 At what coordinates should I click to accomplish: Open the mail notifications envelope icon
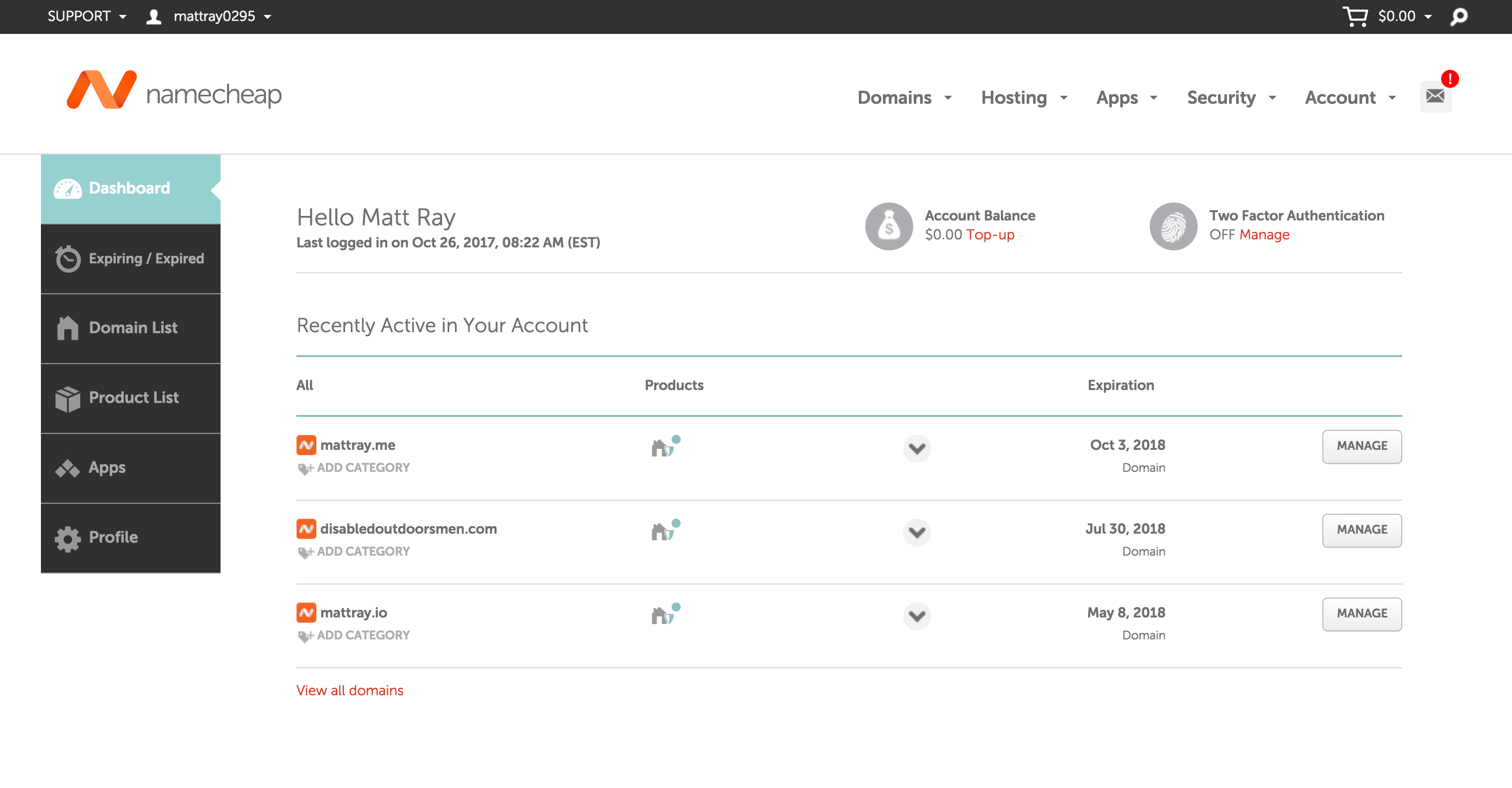[1435, 96]
